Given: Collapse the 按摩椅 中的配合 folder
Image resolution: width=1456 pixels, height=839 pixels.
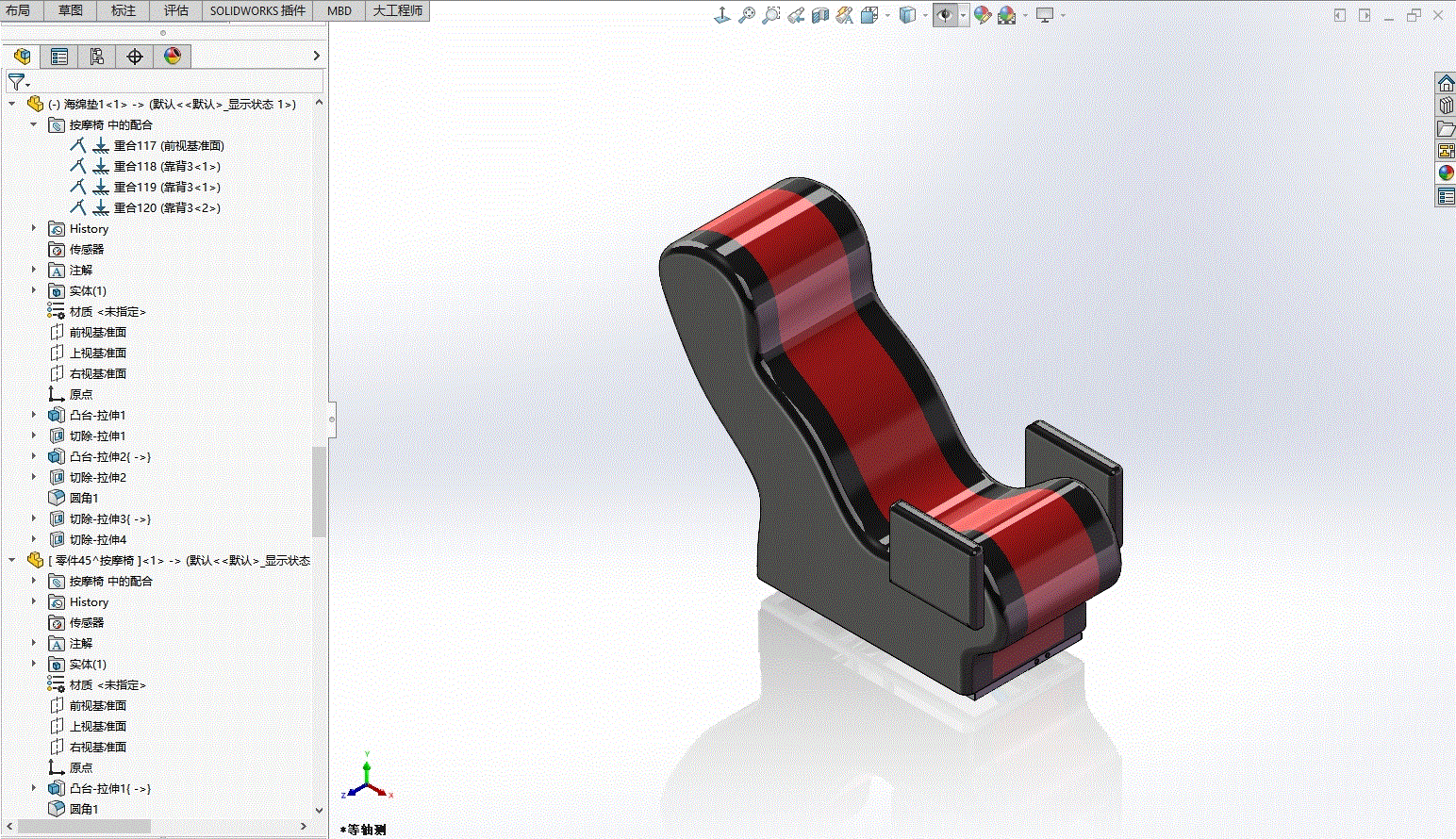Looking at the screenshot, I should (34, 124).
